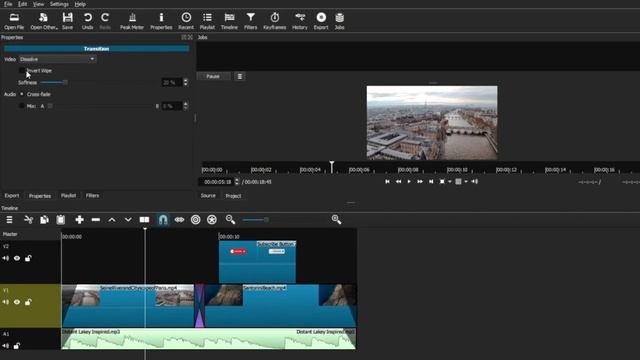This screenshot has height=360, width=640.
Task: Save the project with the Save icon
Action: (67, 21)
